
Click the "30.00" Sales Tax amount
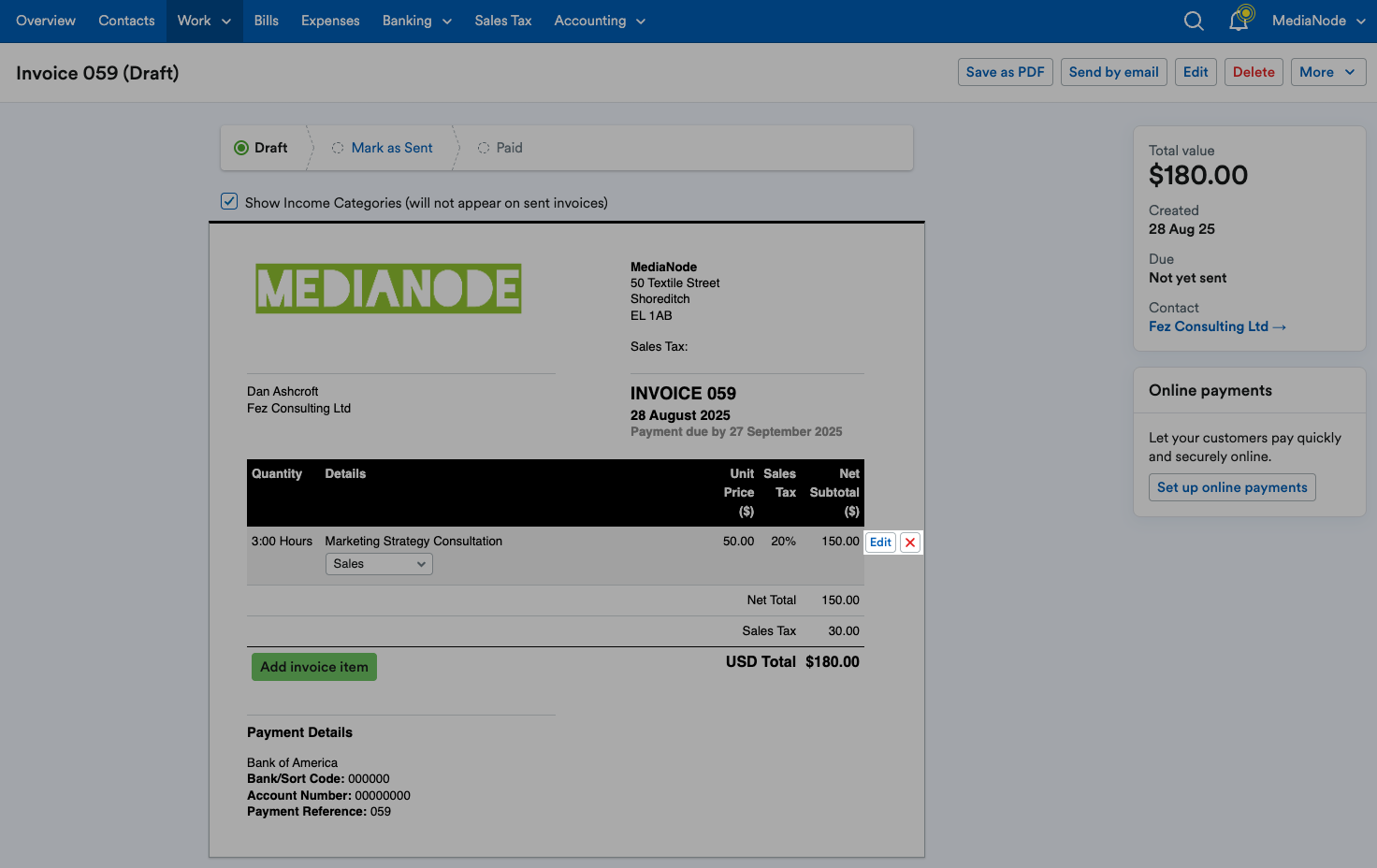844,630
